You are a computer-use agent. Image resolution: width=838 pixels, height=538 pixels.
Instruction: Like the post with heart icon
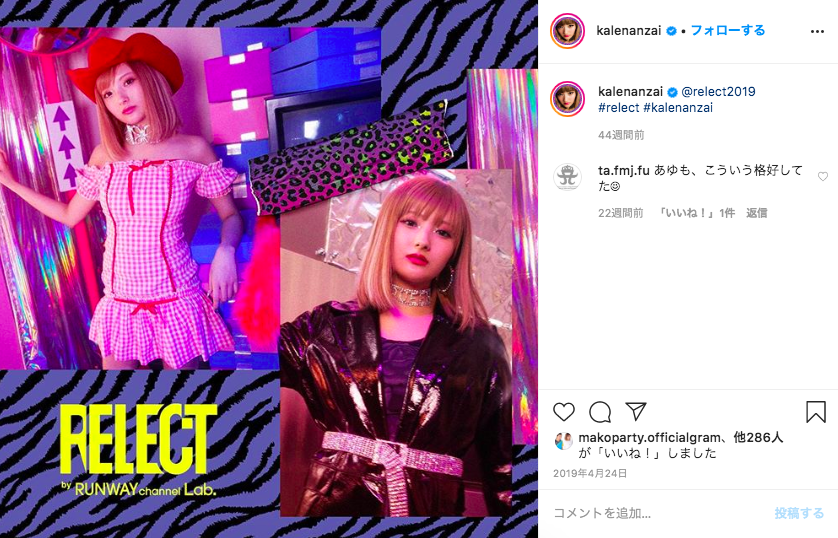coord(563,412)
